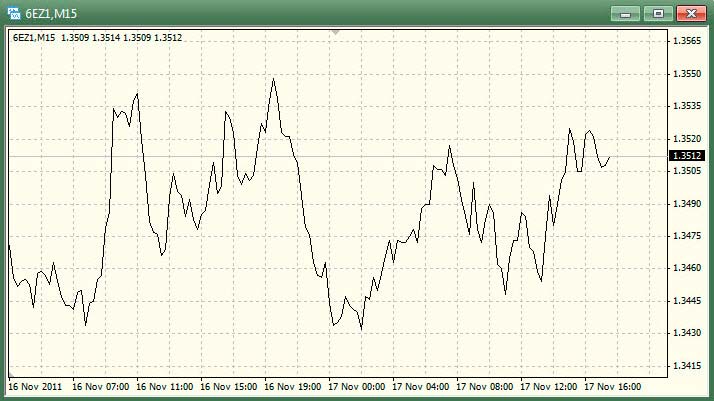
Task: Select the 16 Nov 19:00 time axis label
Action: (293, 386)
